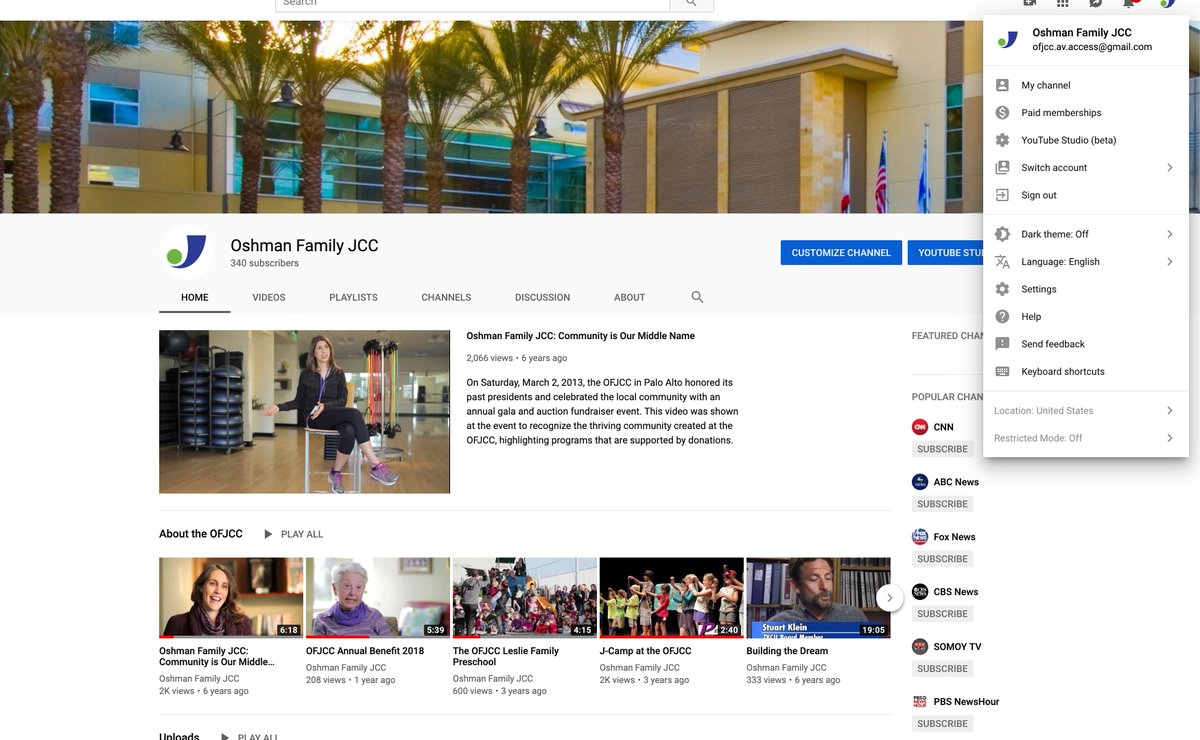Switch to the CHANNELS tab
Image resolution: width=1200 pixels, height=740 pixels.
click(x=446, y=298)
